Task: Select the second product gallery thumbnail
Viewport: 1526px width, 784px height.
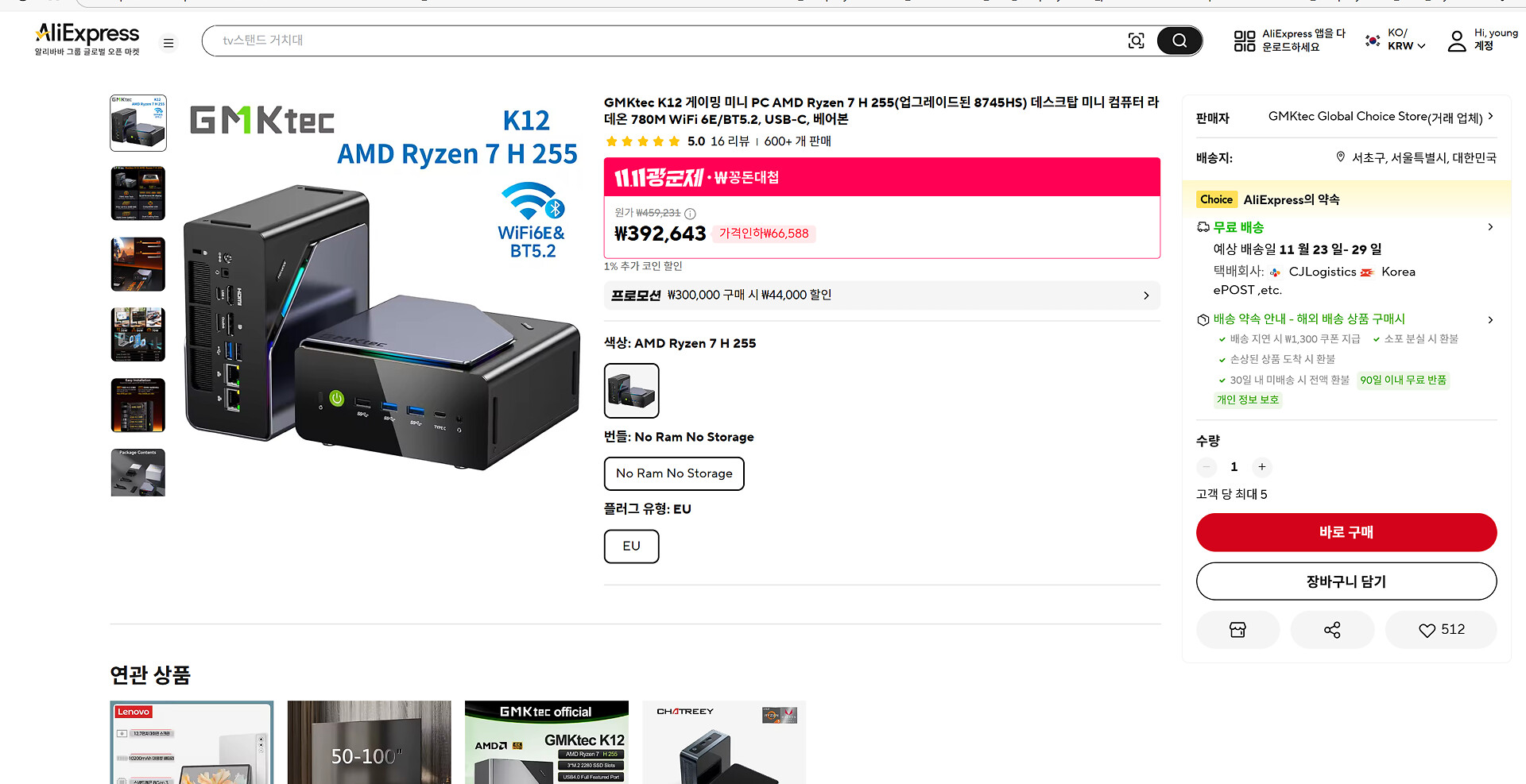Action: pyautogui.click(x=138, y=193)
